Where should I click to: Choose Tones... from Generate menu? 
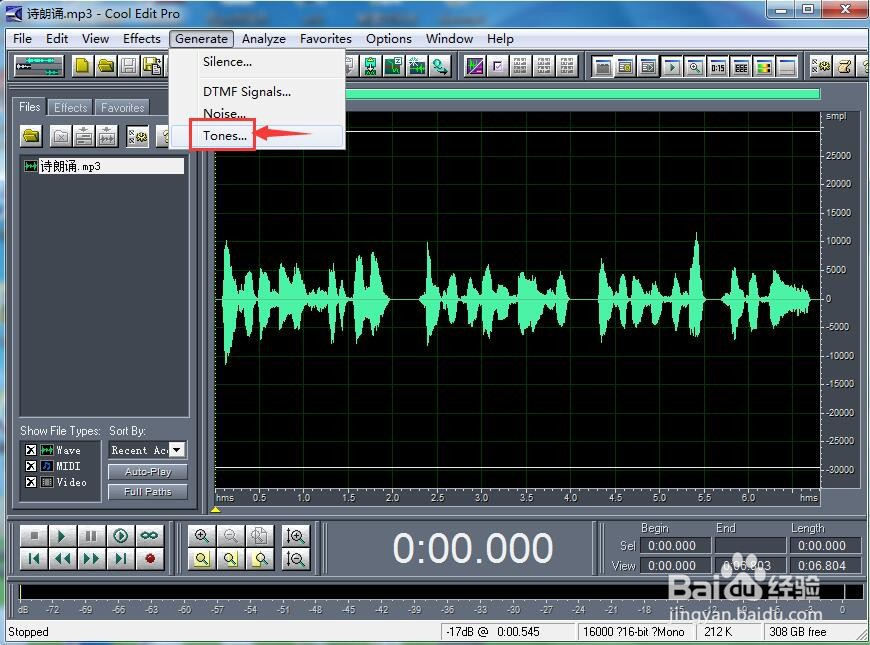[x=257, y=135]
